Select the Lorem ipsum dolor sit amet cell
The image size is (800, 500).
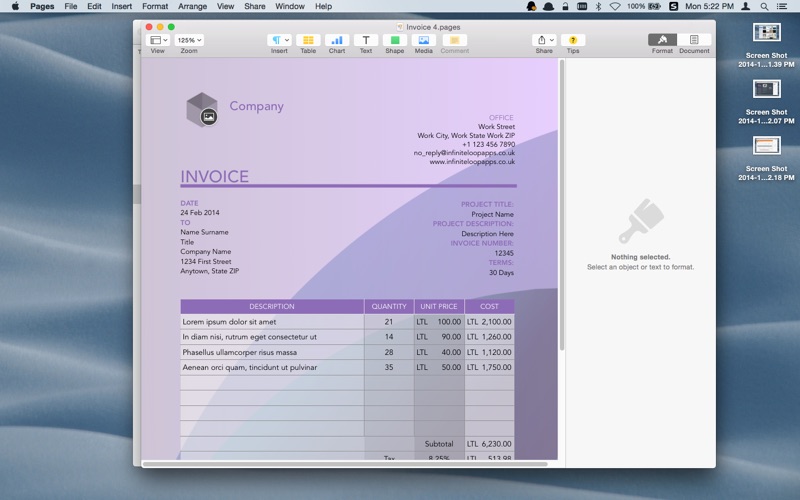coord(272,322)
